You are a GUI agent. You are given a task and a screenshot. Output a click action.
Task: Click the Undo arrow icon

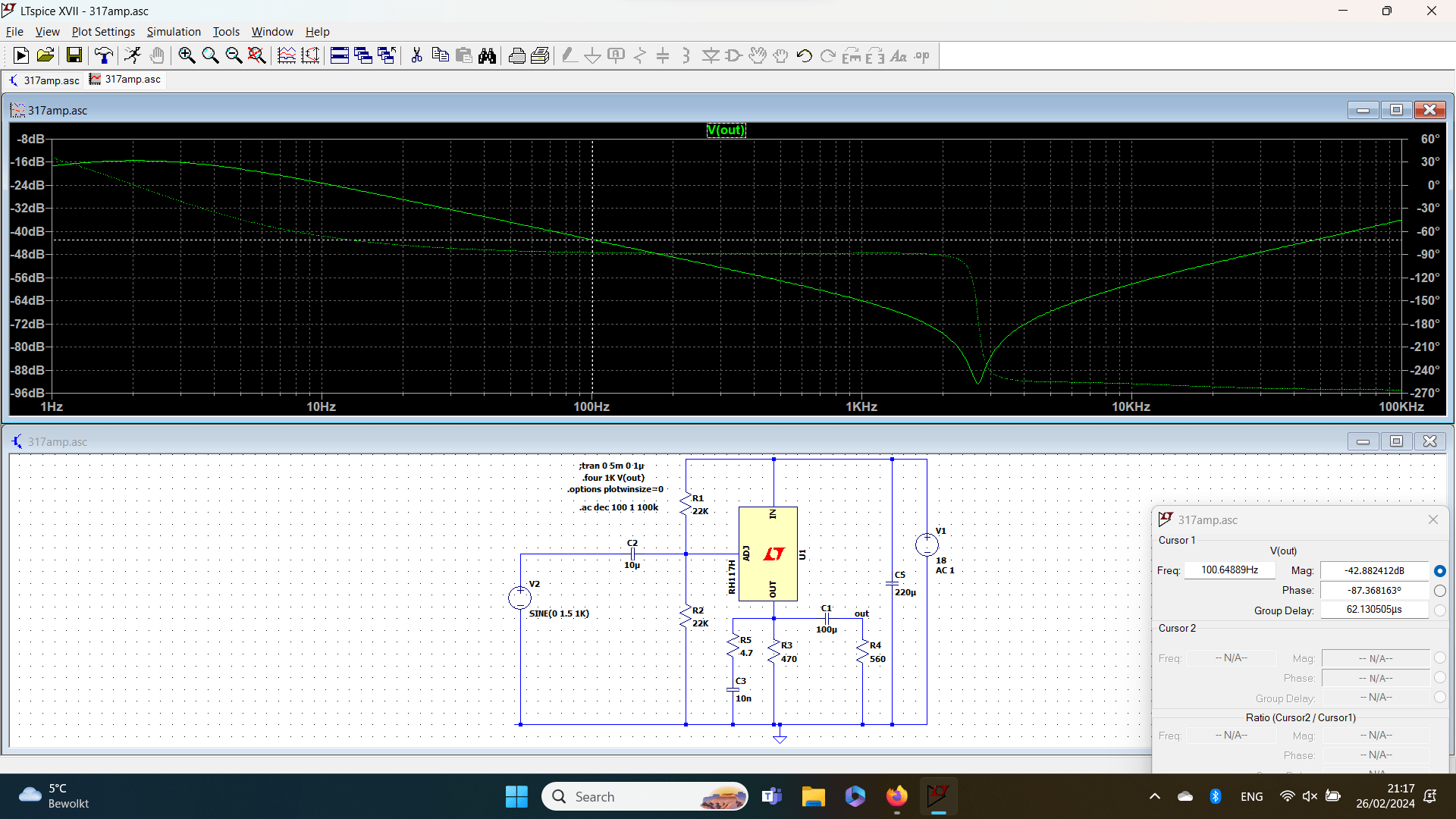(805, 55)
